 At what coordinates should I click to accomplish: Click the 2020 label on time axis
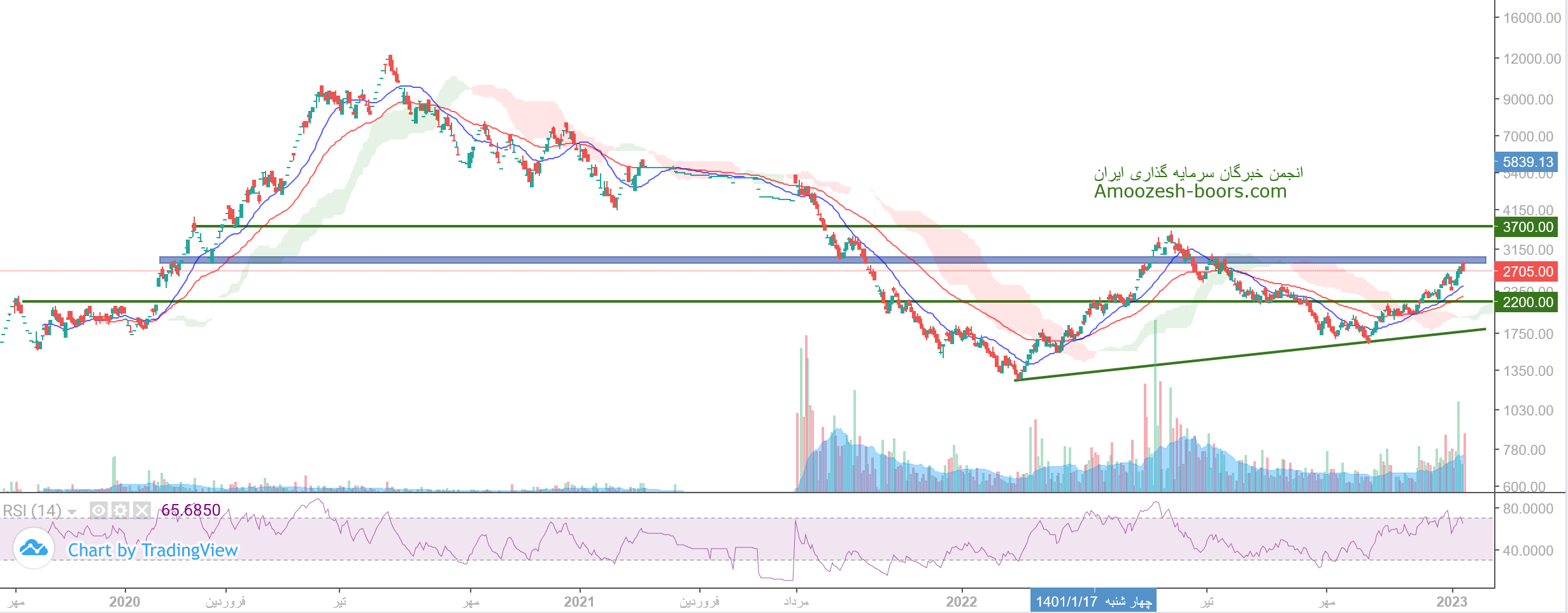124,602
